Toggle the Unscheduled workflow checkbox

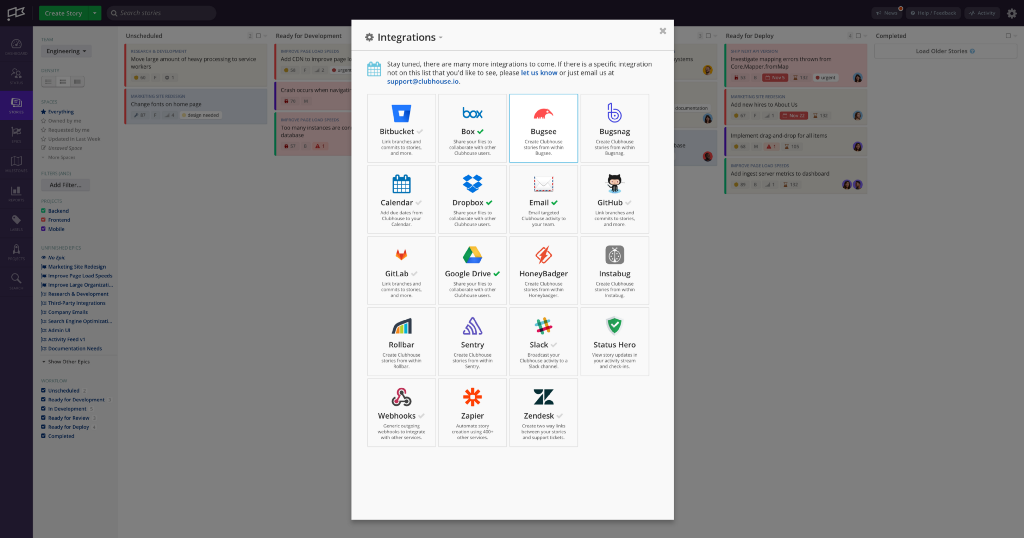pyautogui.click(x=43, y=390)
